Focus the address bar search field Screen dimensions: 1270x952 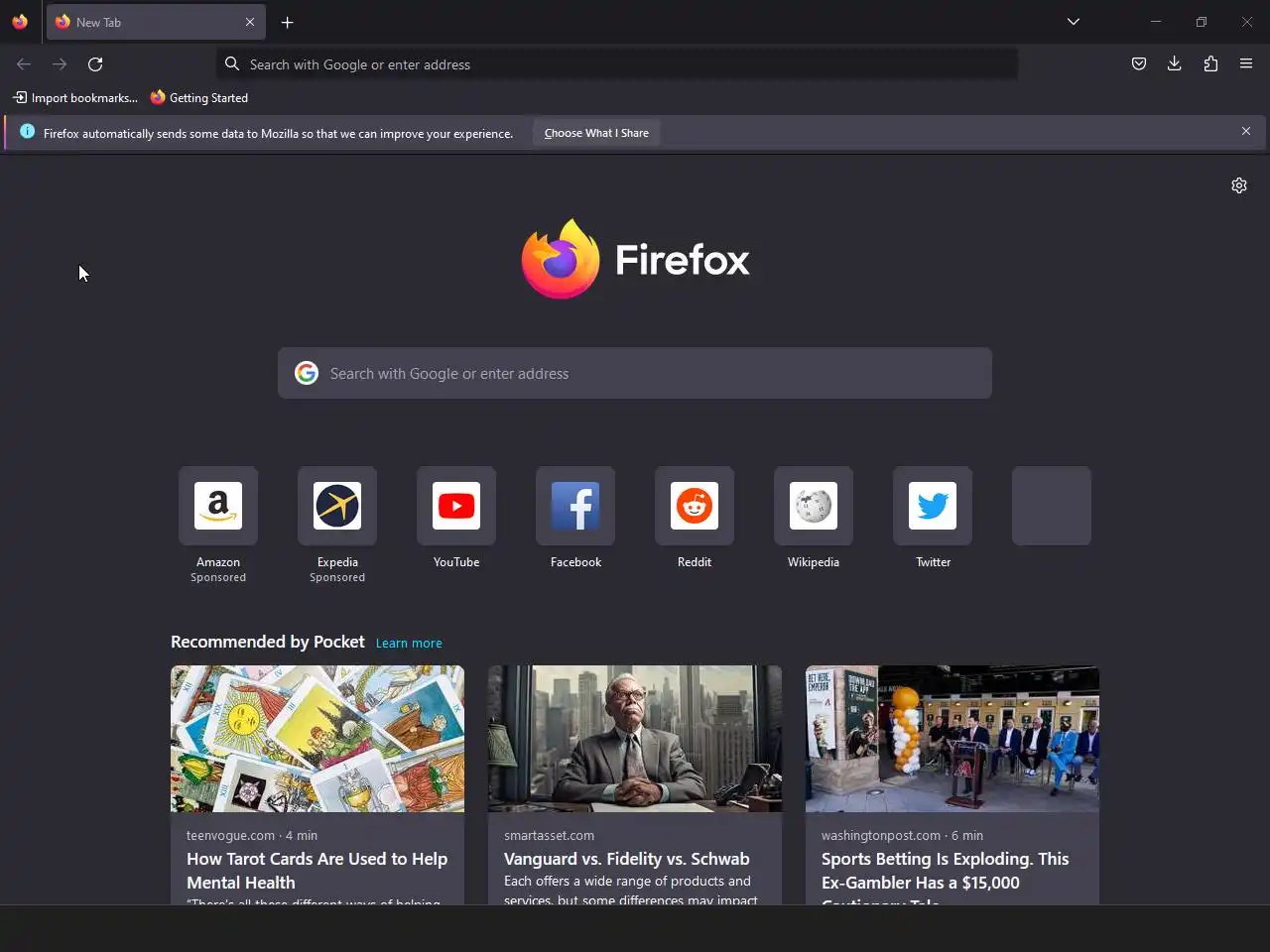tap(617, 64)
